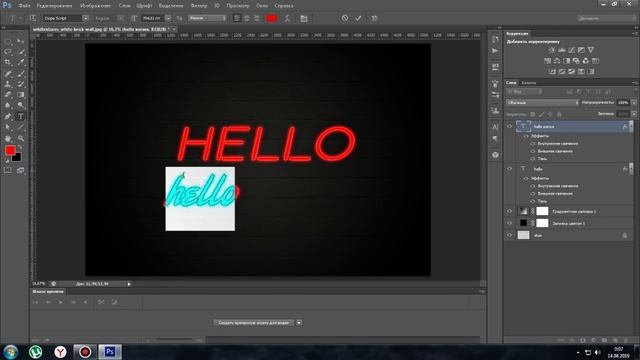This screenshot has width=640, height=360.
Task: Select the Zoom magnifier tool
Action: (x=20, y=138)
